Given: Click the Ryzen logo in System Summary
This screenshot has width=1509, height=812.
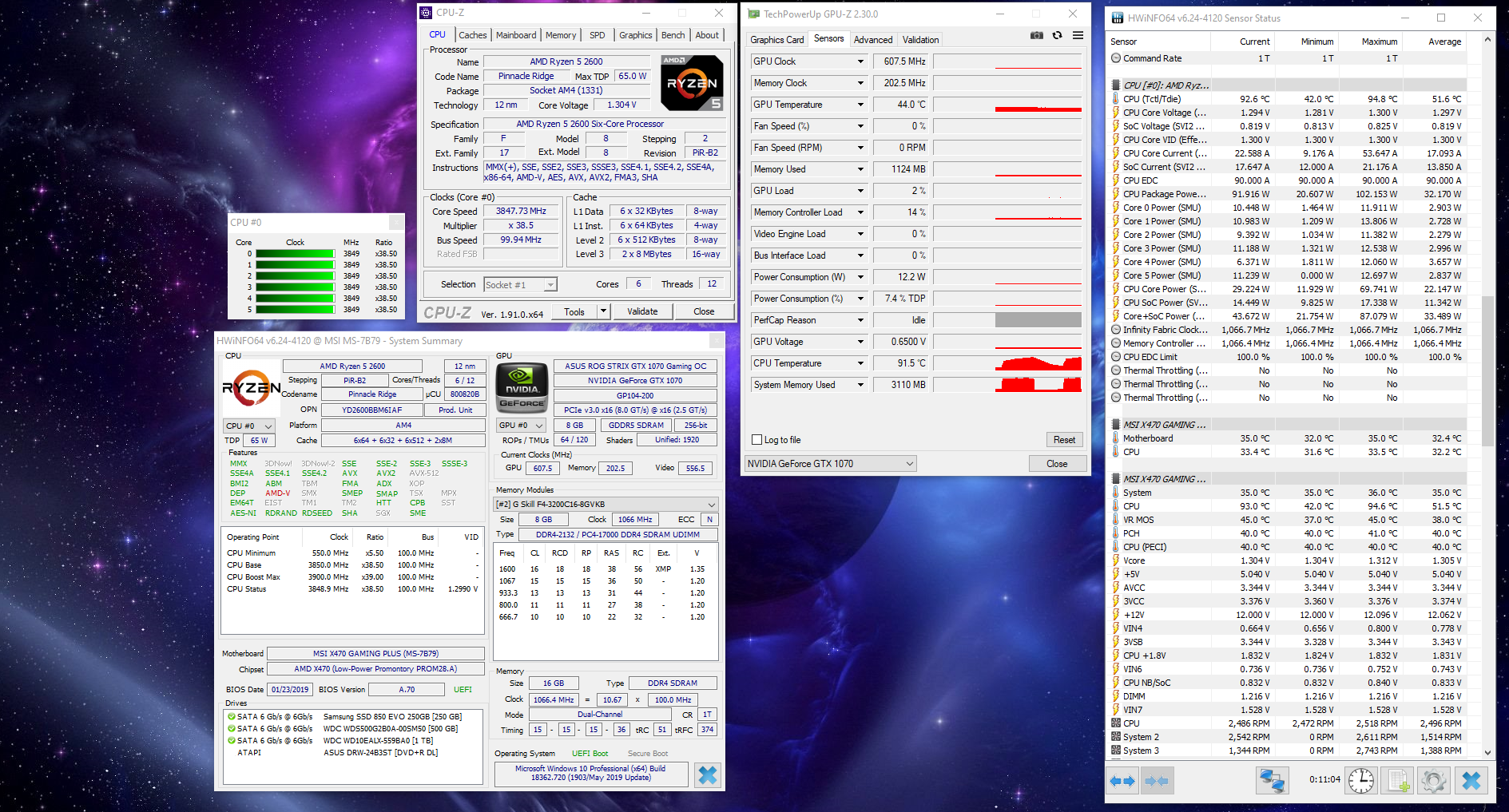Looking at the screenshot, I should coord(251,389).
